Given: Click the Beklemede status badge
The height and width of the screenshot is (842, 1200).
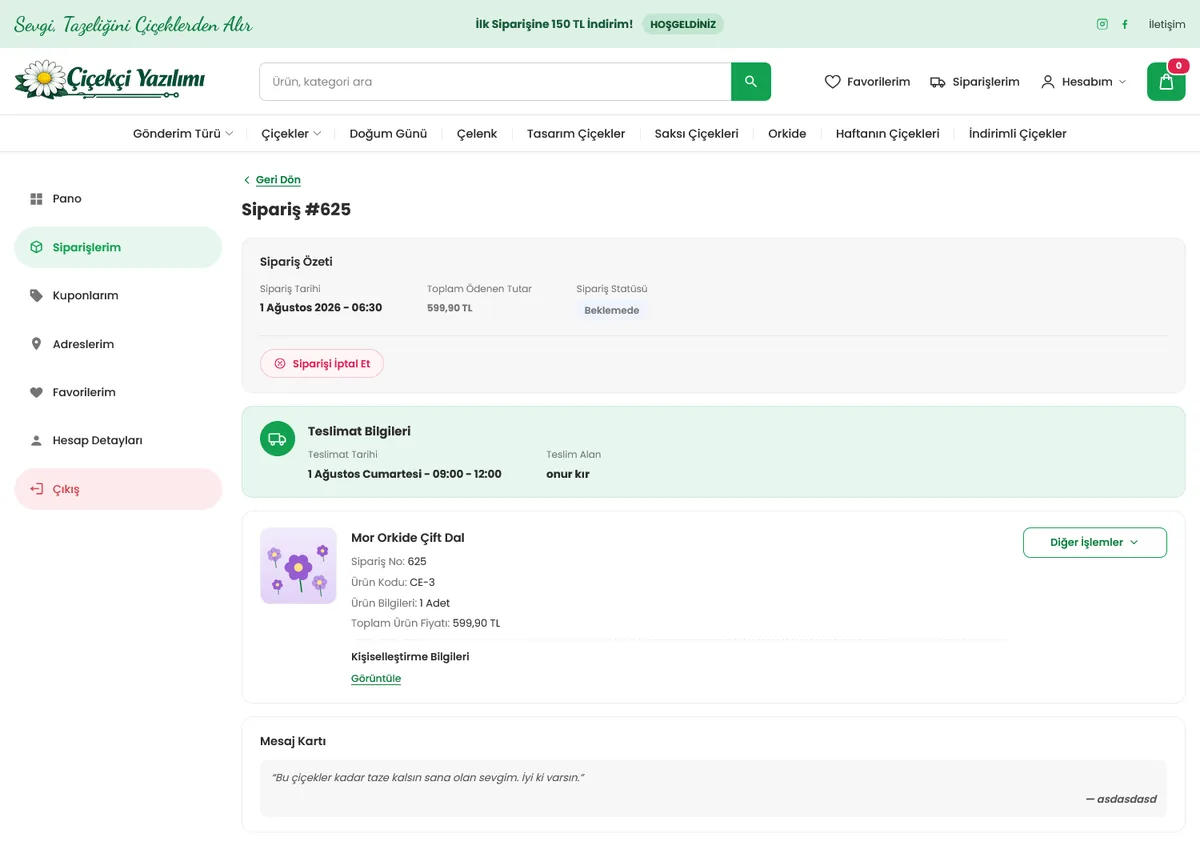Looking at the screenshot, I should pyautogui.click(x=612, y=311).
